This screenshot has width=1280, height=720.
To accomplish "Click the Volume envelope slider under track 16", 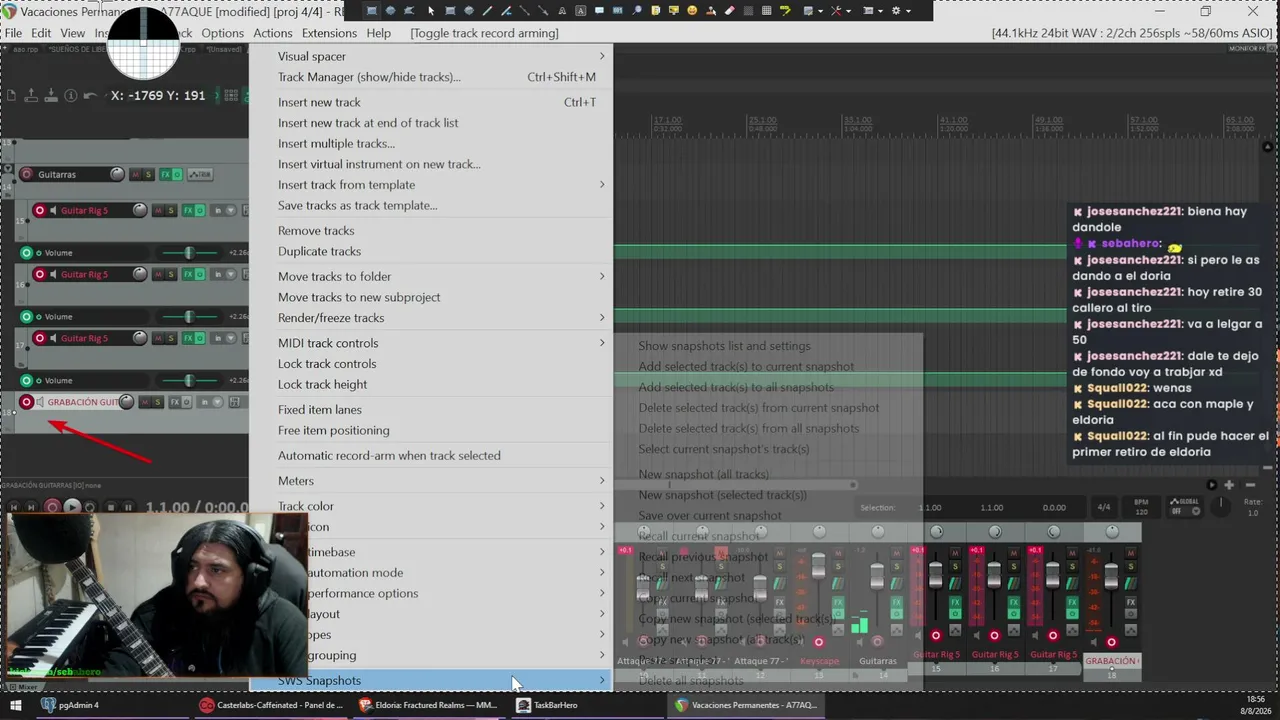I will [x=188, y=317].
